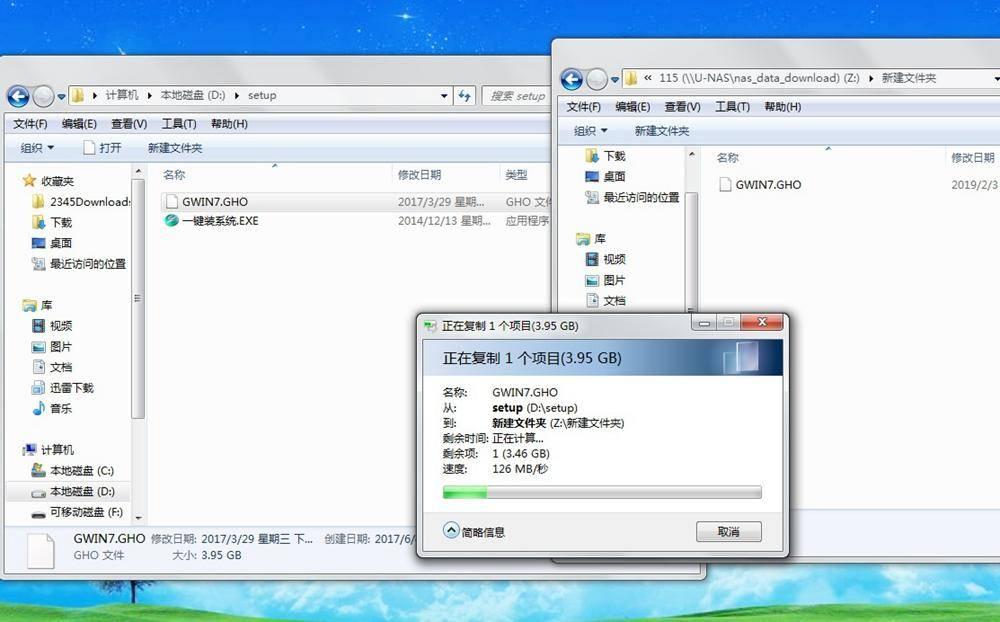Cancel the file copy with 取消

tap(728, 532)
